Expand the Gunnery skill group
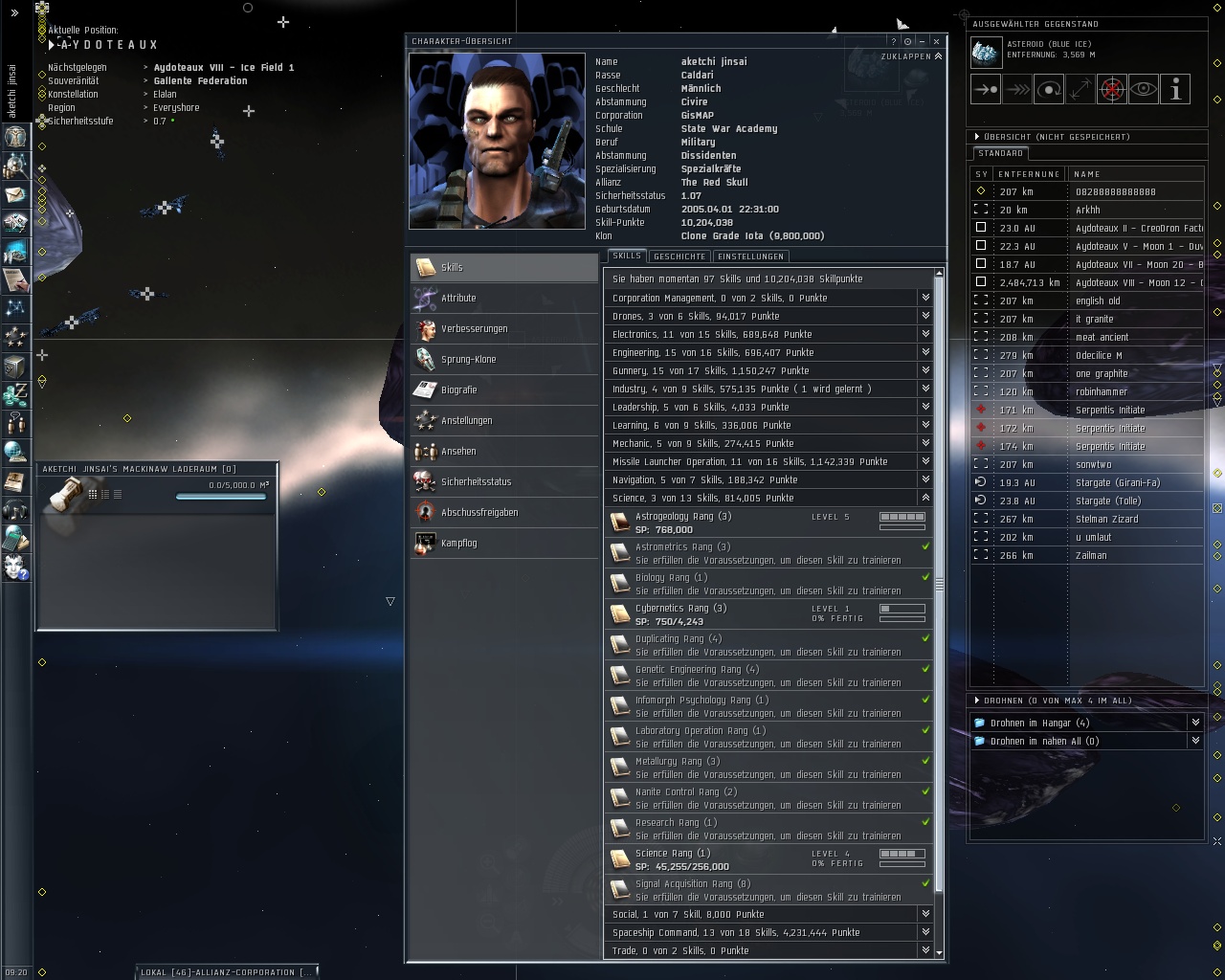This screenshot has width=1225, height=980. click(x=925, y=370)
